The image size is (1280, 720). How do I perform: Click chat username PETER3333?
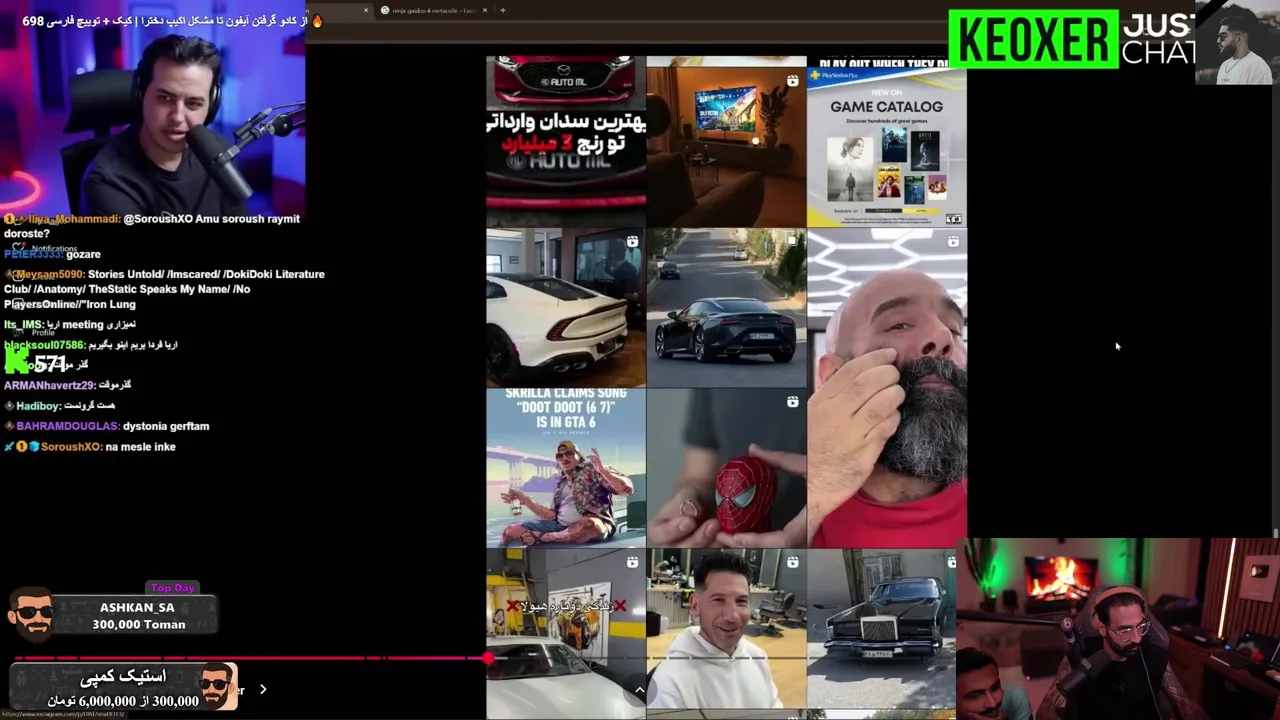coord(33,255)
